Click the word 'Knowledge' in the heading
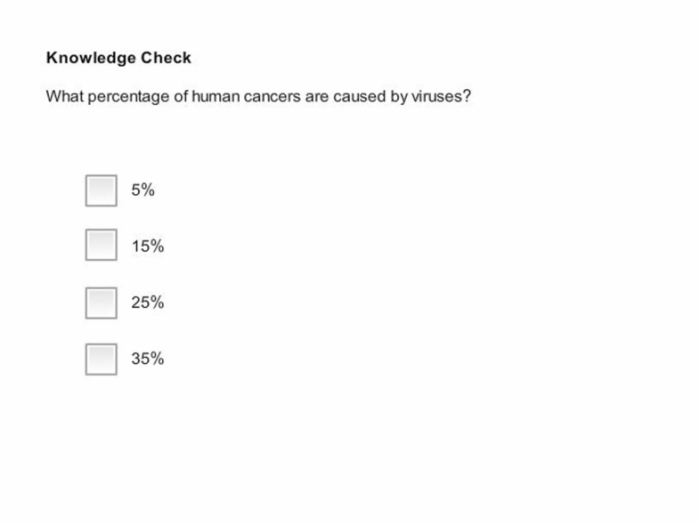The image size is (700, 525). (x=91, y=58)
